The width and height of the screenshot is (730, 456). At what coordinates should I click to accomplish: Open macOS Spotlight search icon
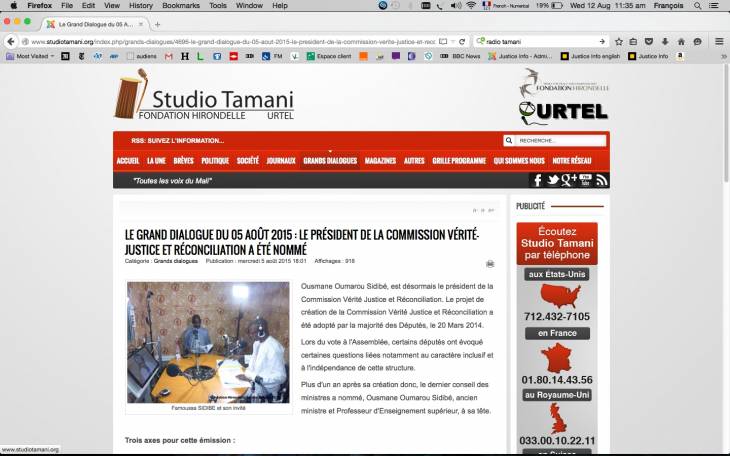(x=697, y=6)
